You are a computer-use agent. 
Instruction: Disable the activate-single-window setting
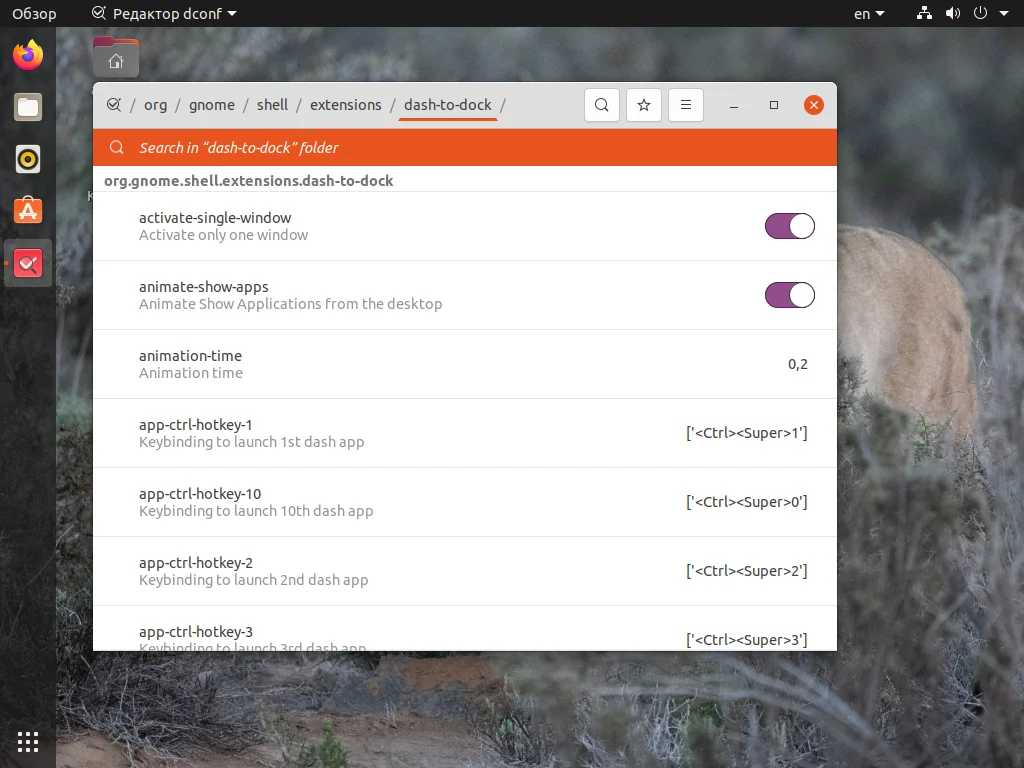coord(790,226)
